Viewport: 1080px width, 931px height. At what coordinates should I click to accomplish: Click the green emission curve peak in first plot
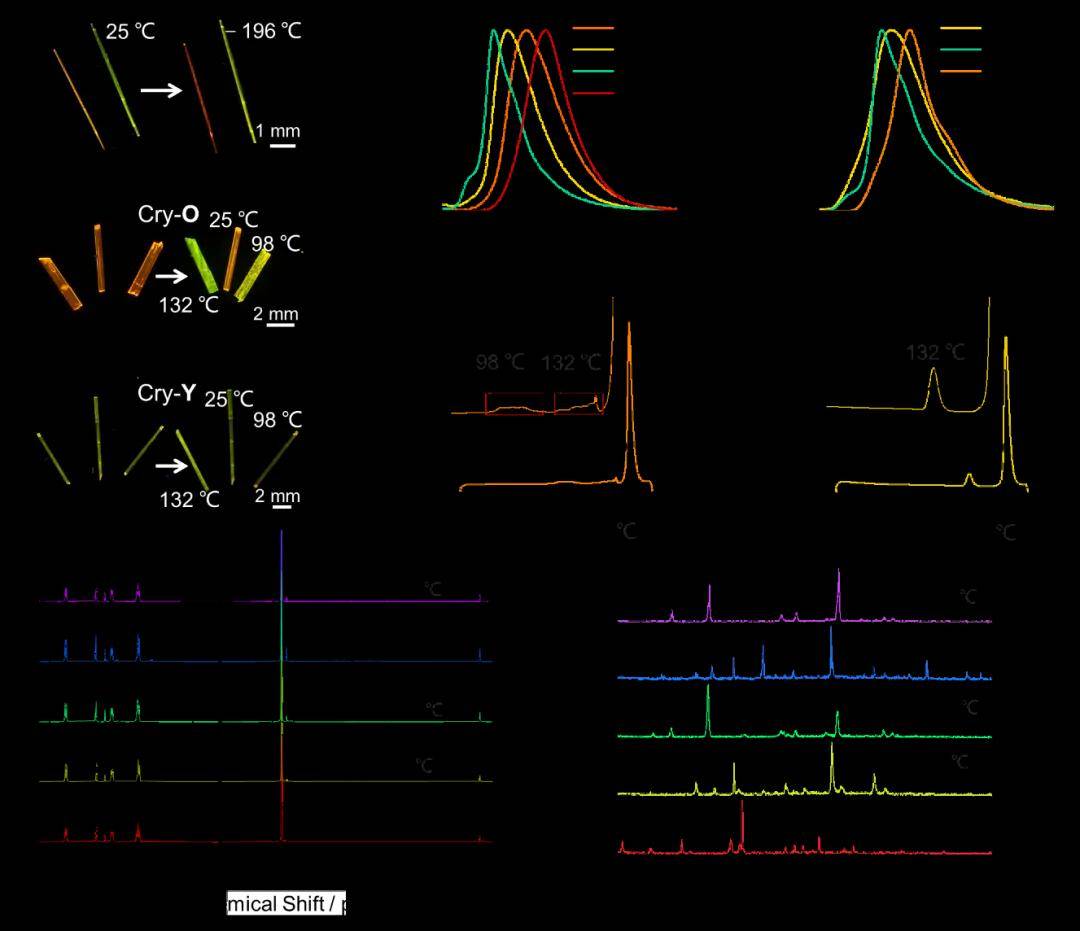tap(495, 31)
